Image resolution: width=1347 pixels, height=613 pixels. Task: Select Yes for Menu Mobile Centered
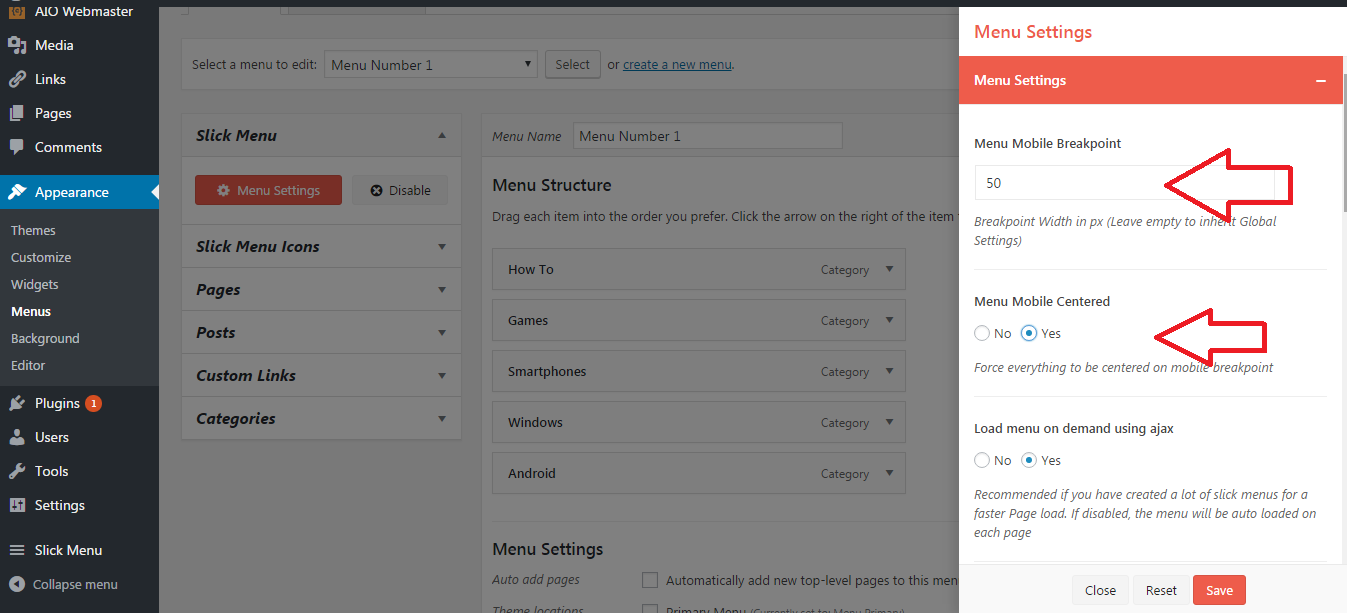(1029, 333)
